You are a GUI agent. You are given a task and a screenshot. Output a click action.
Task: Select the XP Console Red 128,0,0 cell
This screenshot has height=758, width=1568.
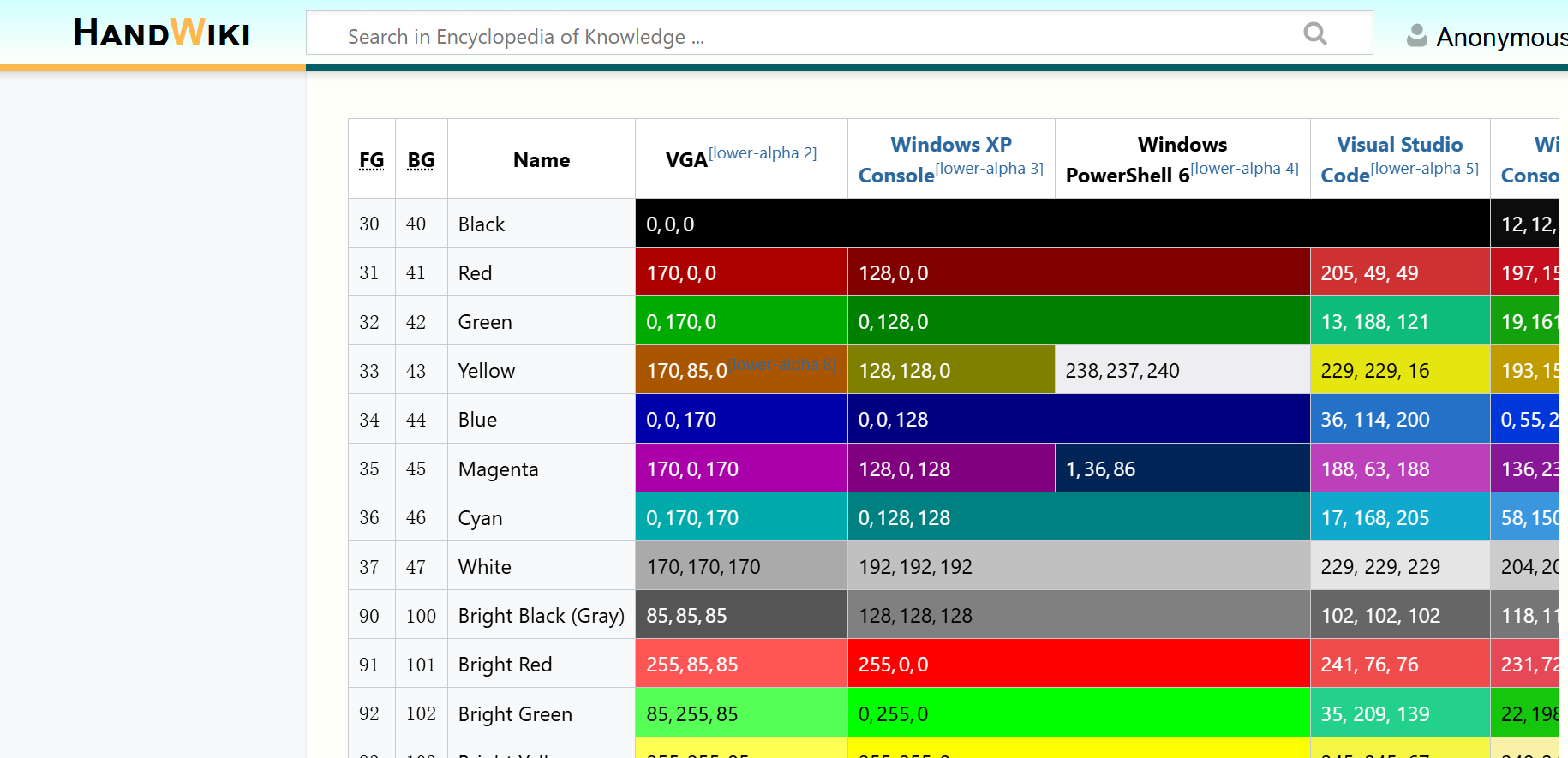(1079, 272)
